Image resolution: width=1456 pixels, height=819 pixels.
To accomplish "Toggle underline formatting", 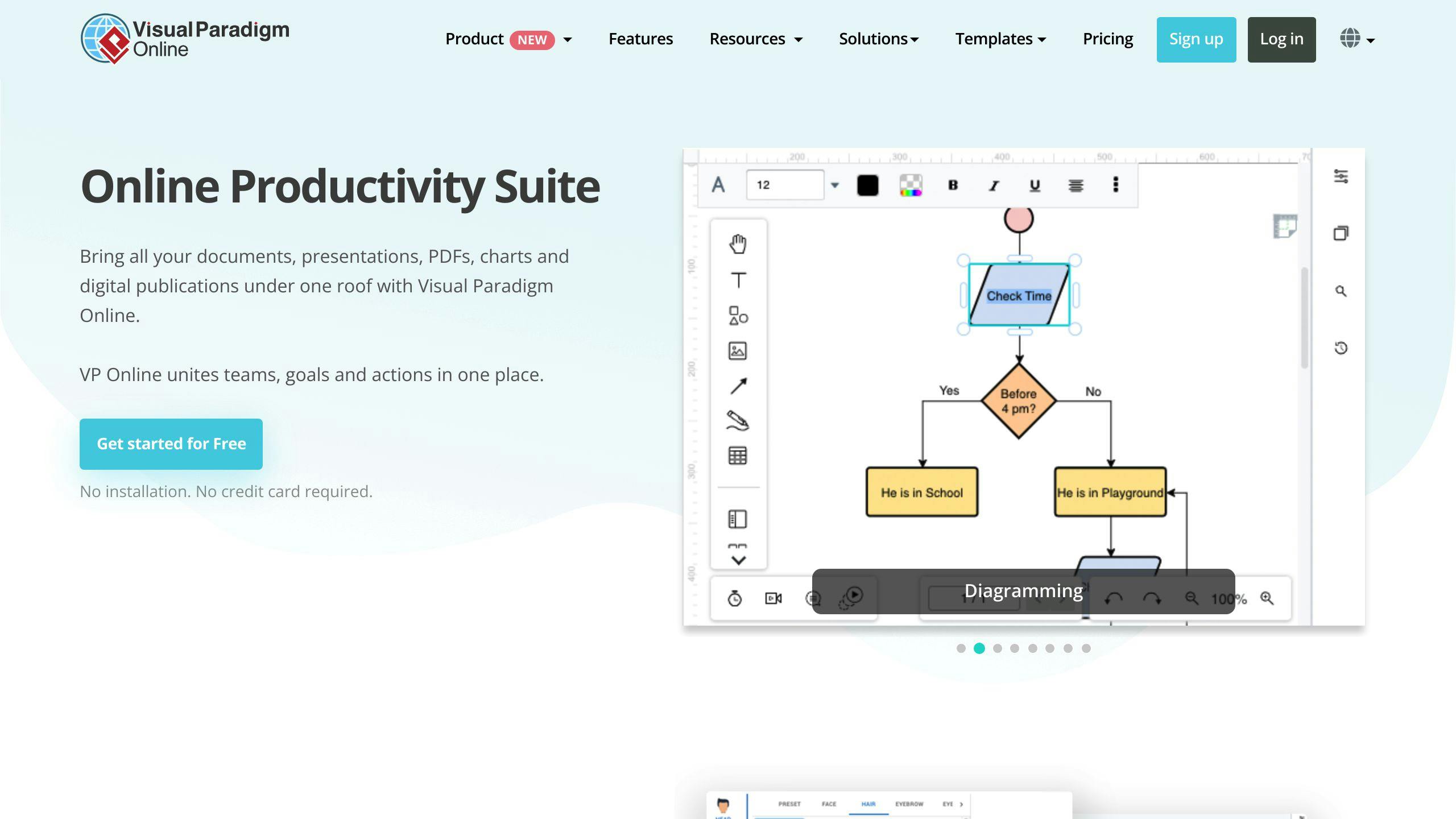I will coord(1034,185).
